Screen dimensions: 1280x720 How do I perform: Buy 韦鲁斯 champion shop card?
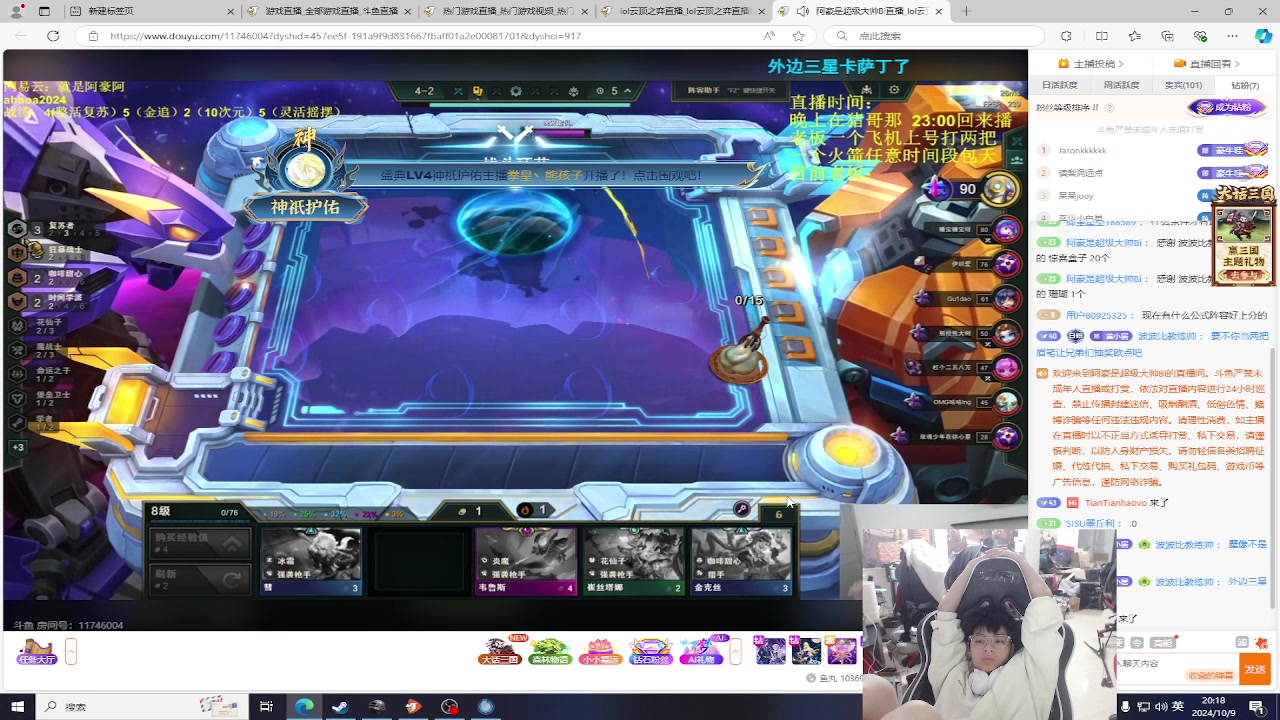pyautogui.click(x=526, y=562)
